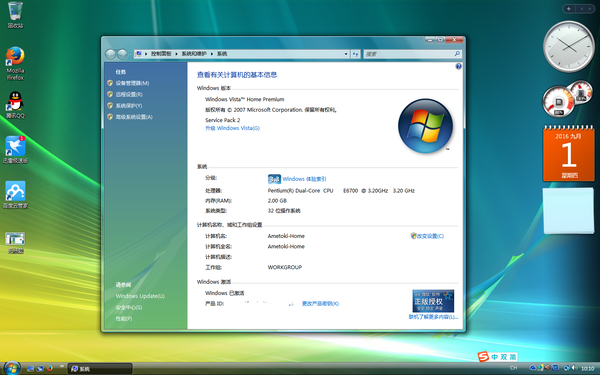Open 性能(P) in See also
Screen dimensions: 600x375
click(124, 318)
